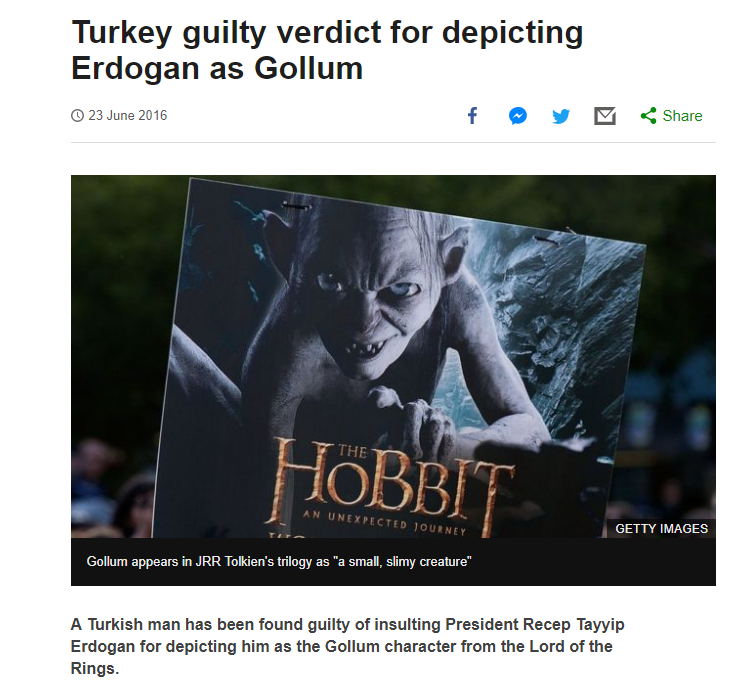
Task: Click the first headline line 'Turkey guilty verdict for depicting'
Action: click(327, 33)
